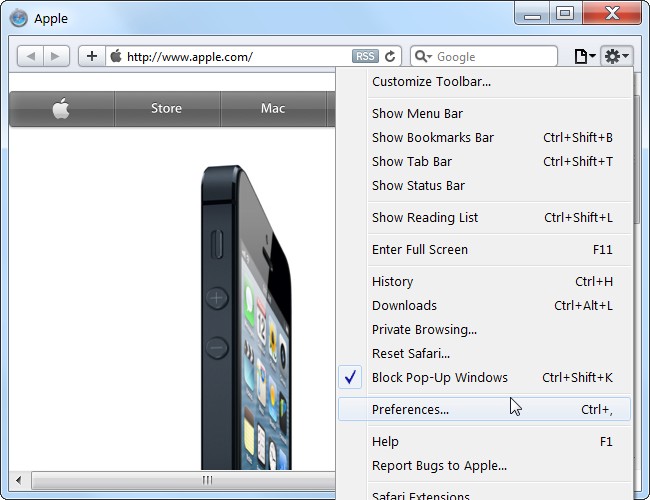Maximize the Safari window

tap(565, 13)
